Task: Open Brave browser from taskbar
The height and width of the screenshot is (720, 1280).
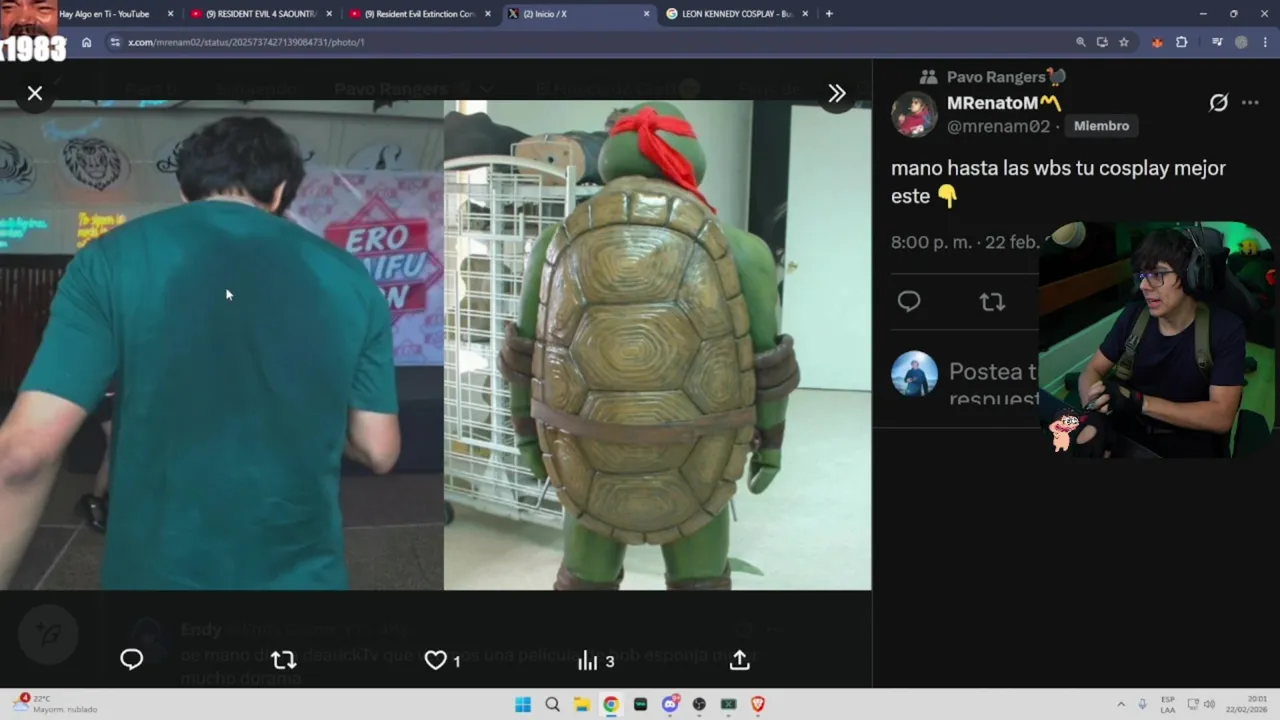Action: point(758,704)
